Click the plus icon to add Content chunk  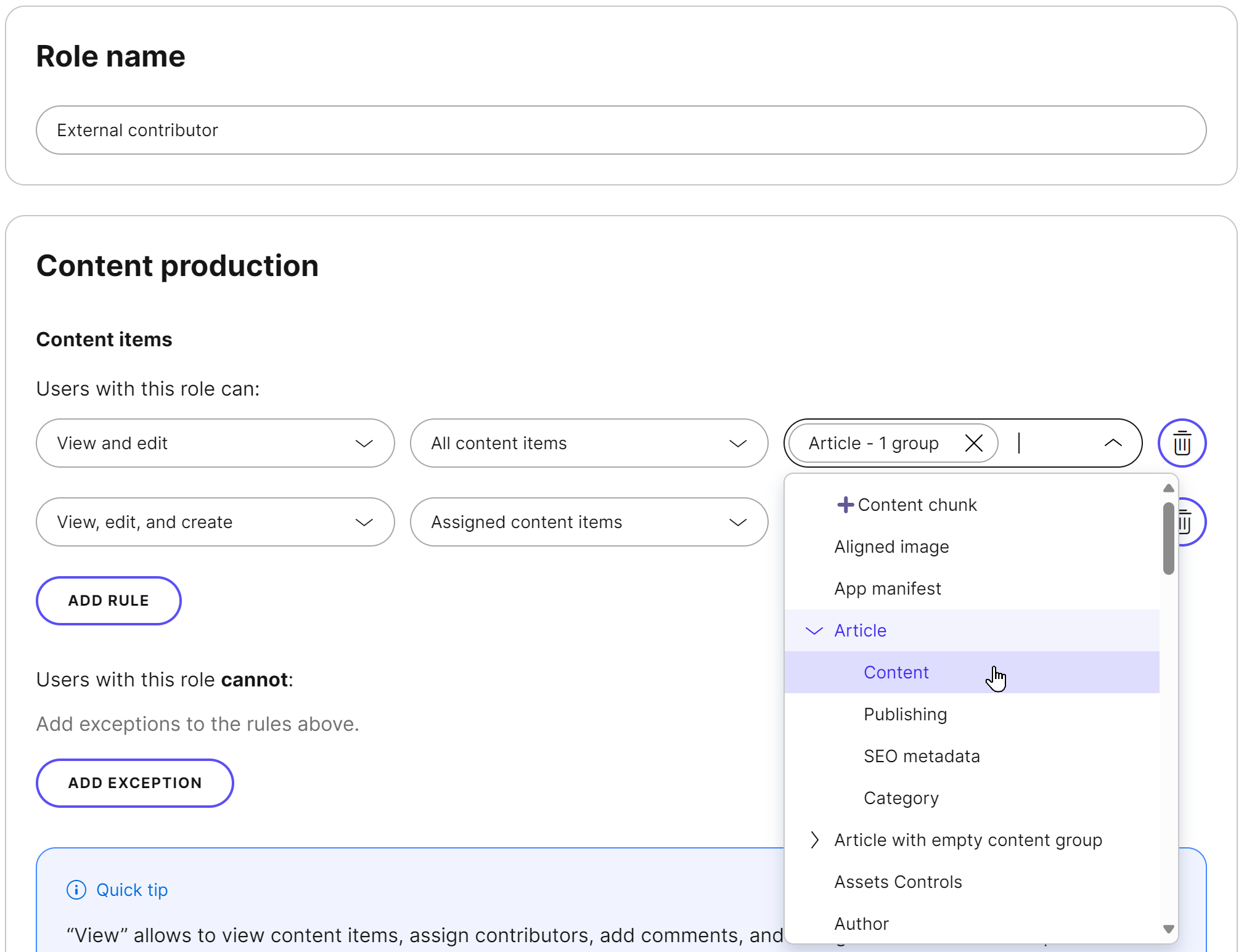tap(845, 504)
